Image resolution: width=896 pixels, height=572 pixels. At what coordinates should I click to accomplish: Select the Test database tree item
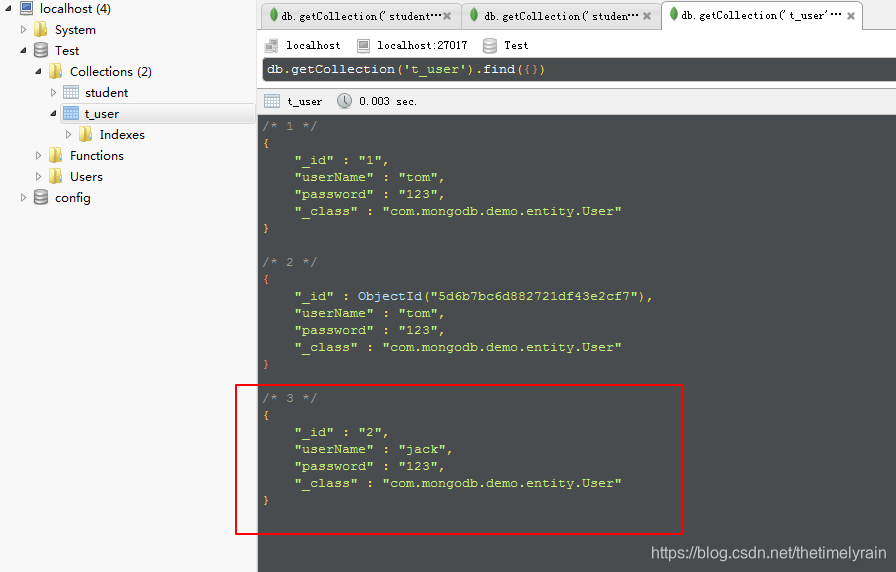click(67, 51)
